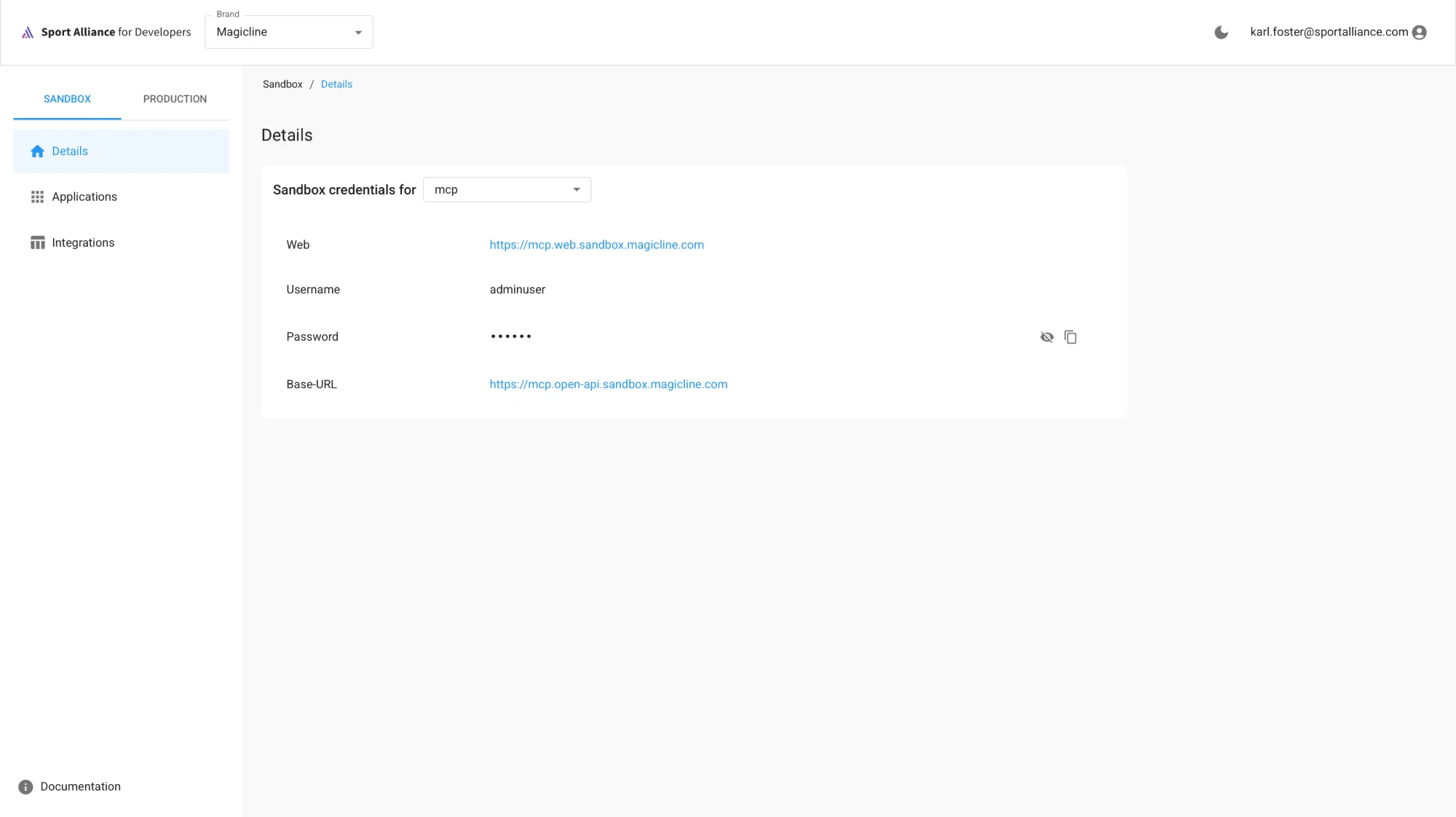The height and width of the screenshot is (817, 1456).
Task: Click the Details breadcrumb link
Action: [336, 84]
